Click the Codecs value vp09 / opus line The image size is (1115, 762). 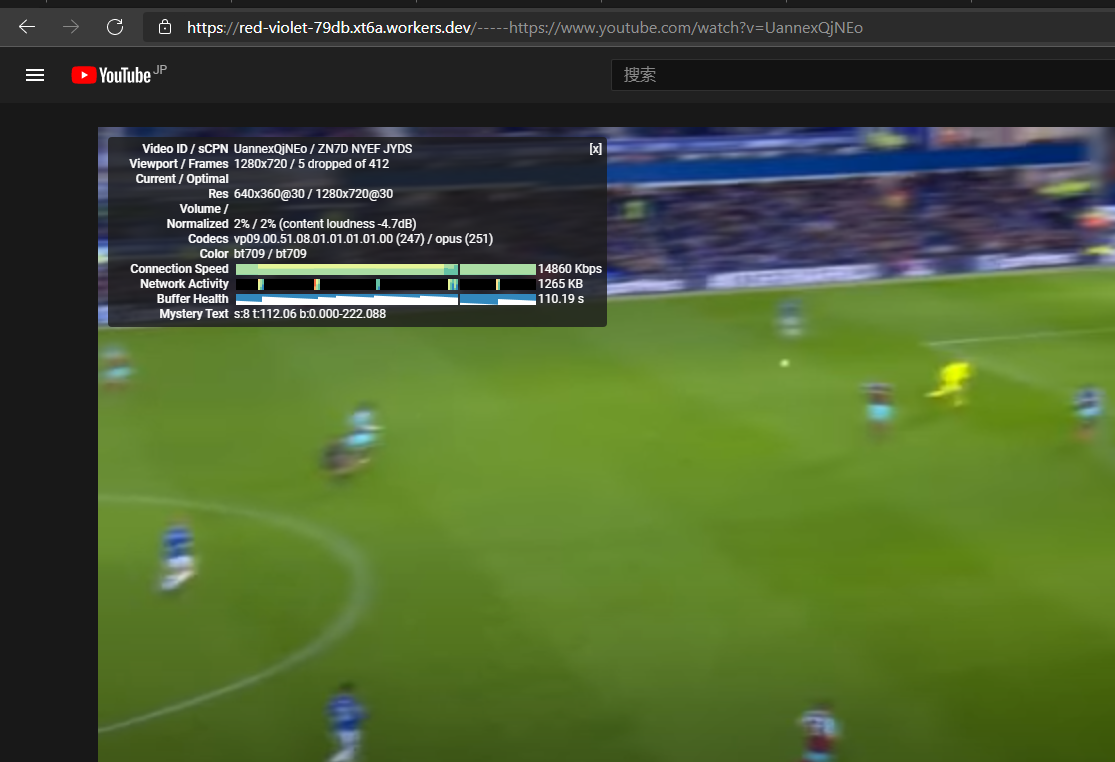coord(363,239)
